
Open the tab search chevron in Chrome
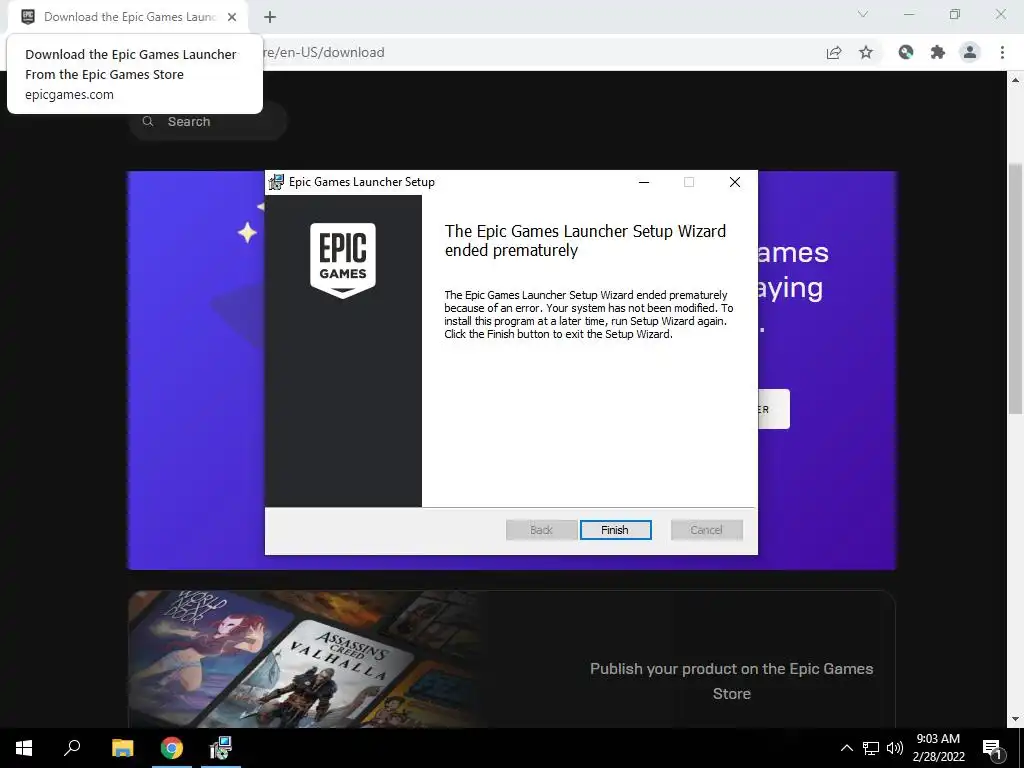(863, 14)
